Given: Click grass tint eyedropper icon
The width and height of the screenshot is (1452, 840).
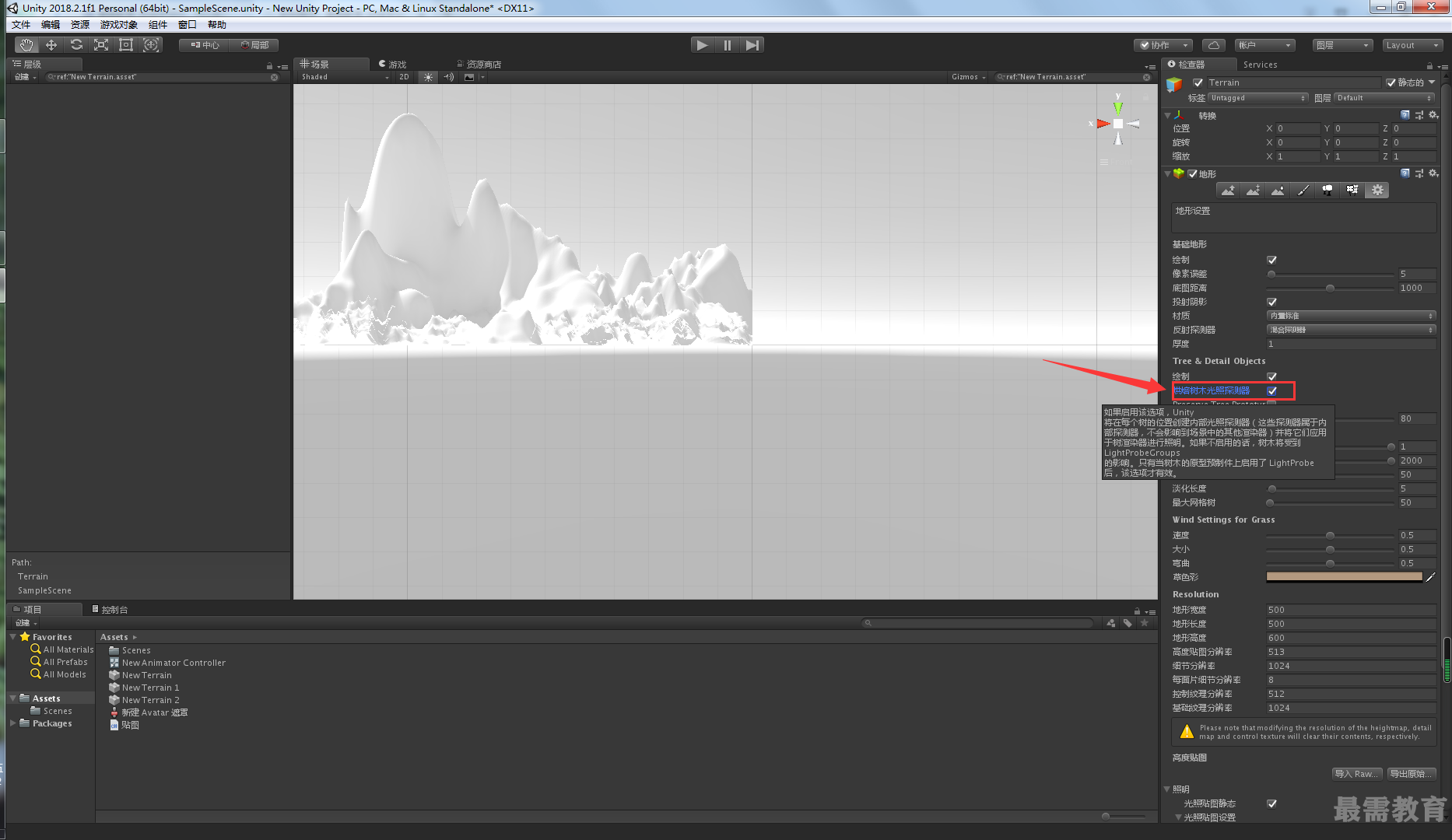Looking at the screenshot, I should (1430, 577).
